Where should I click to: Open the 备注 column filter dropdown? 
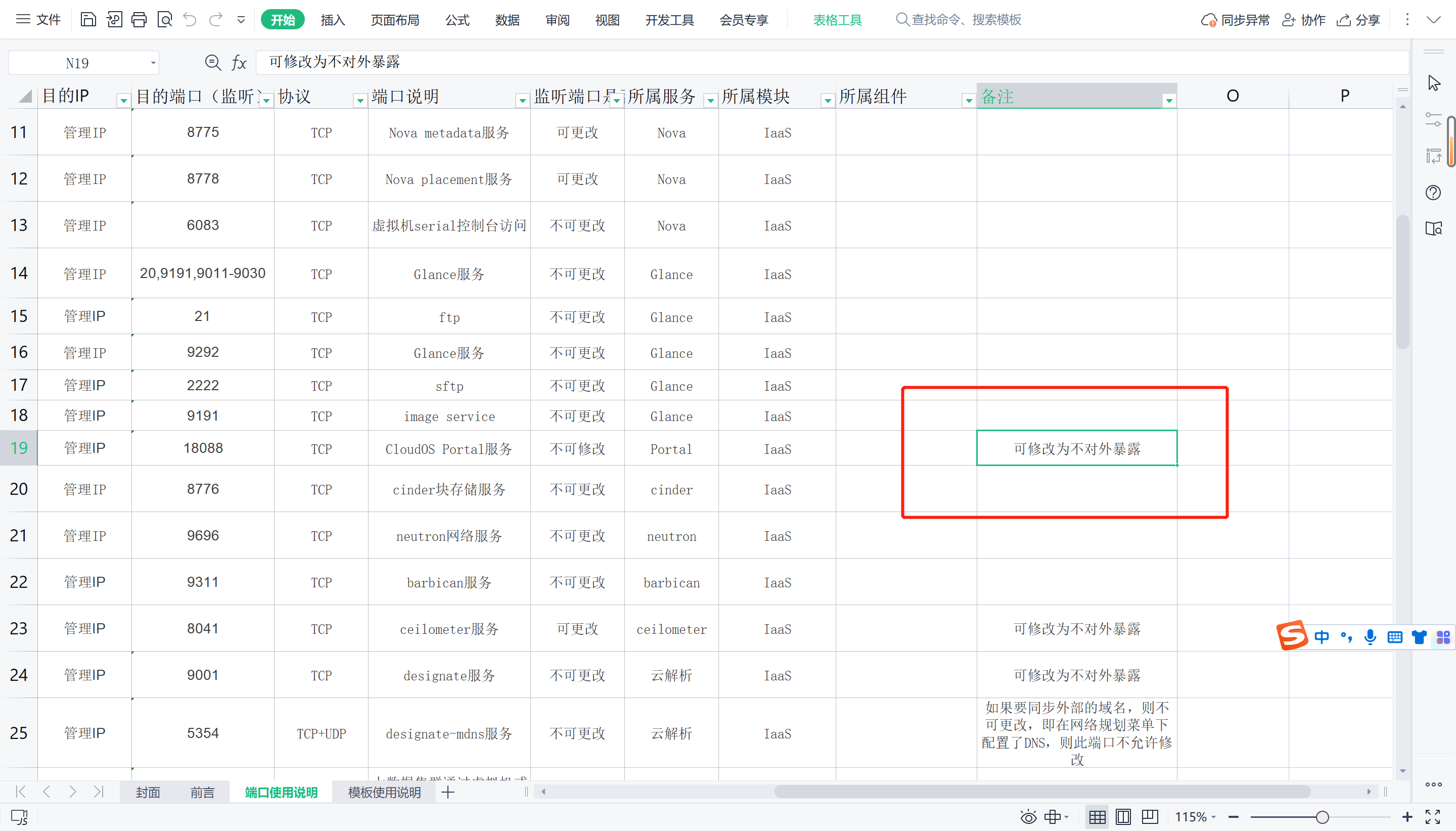click(x=1169, y=101)
